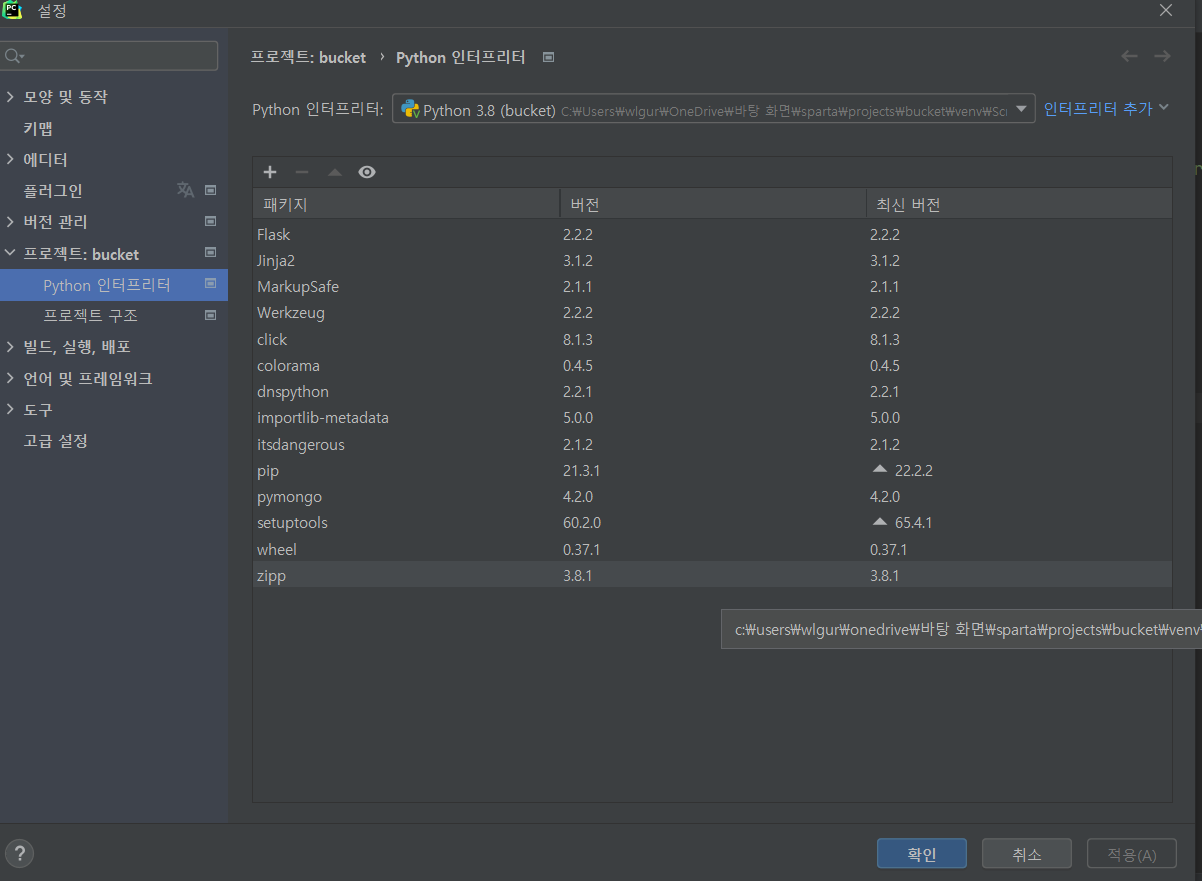The height and width of the screenshot is (881, 1202).
Task: Select the click package row
Action: point(712,339)
